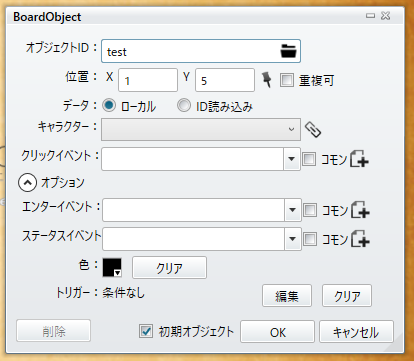
Task: Click the X position input field
Action: 148,80
